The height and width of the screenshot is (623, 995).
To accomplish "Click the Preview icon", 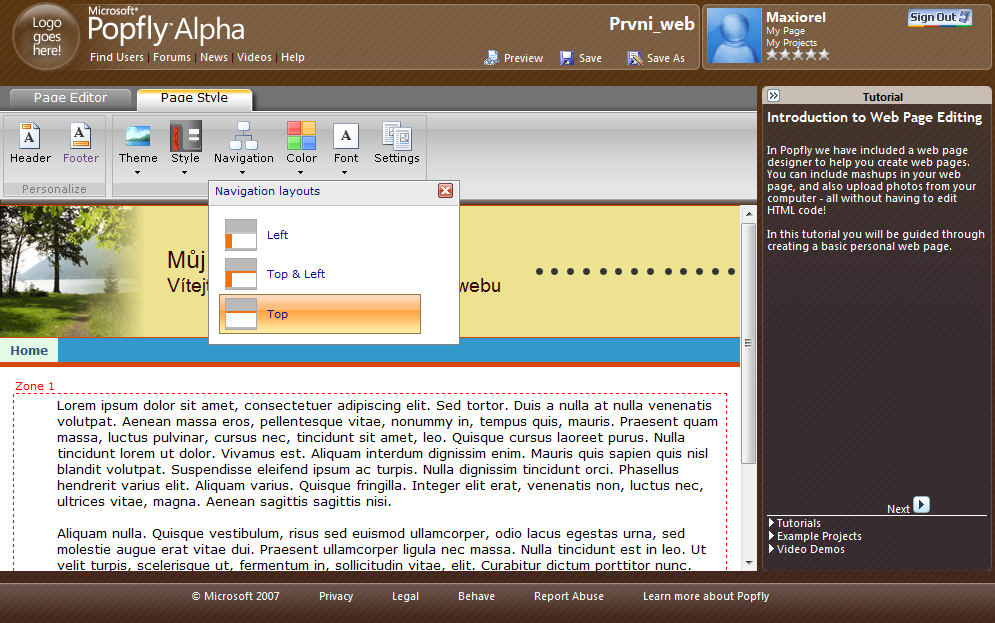I will [491, 58].
